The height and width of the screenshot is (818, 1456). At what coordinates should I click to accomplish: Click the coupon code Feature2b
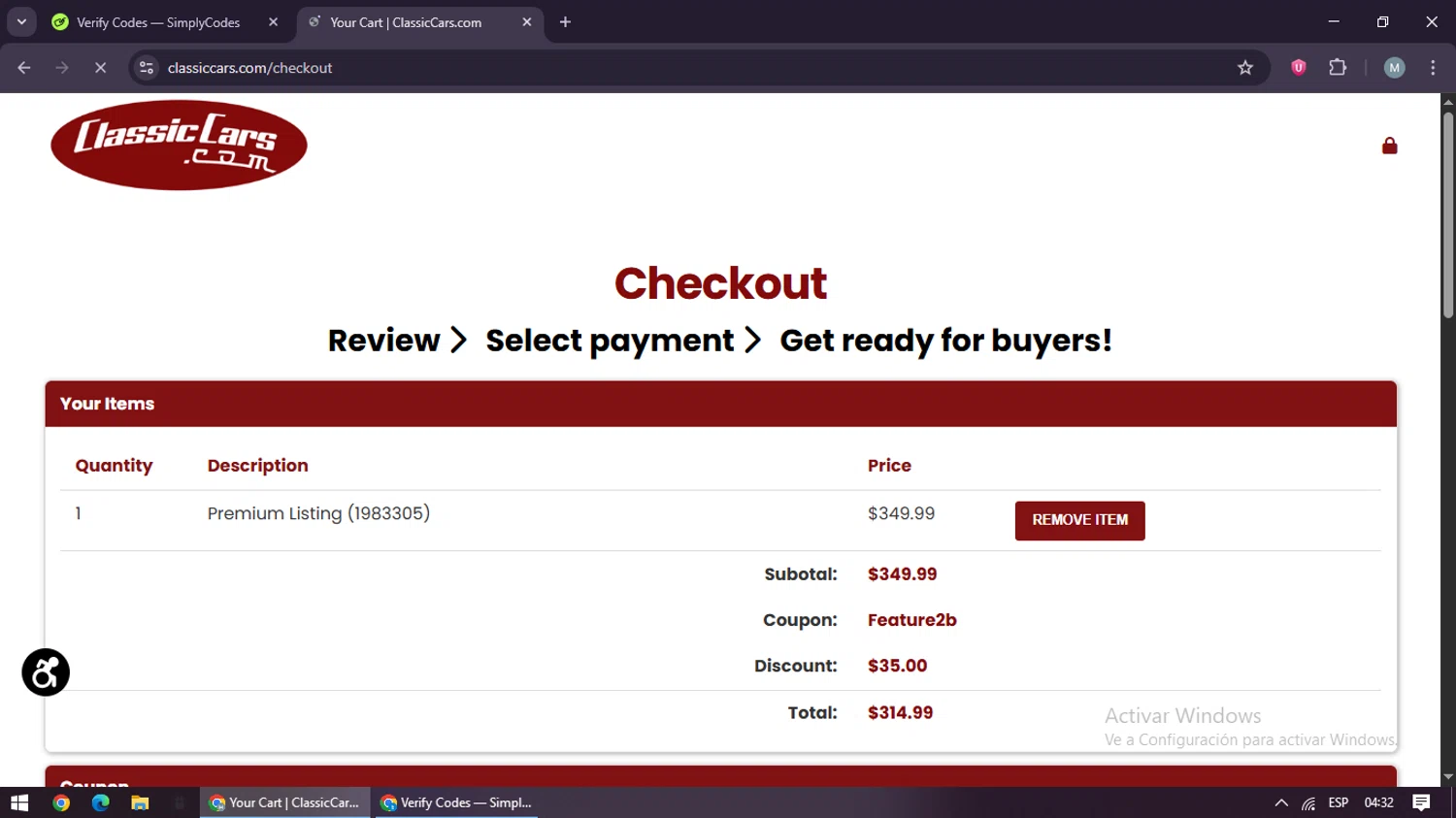pos(911,620)
